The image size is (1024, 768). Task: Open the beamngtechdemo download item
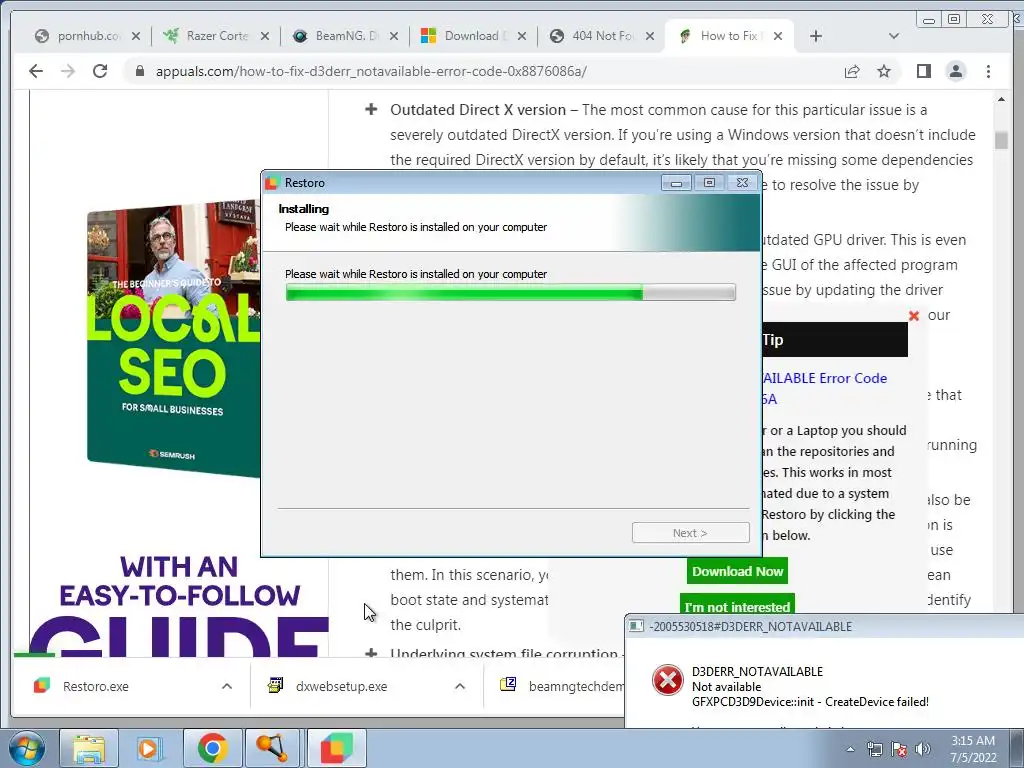click(562, 686)
